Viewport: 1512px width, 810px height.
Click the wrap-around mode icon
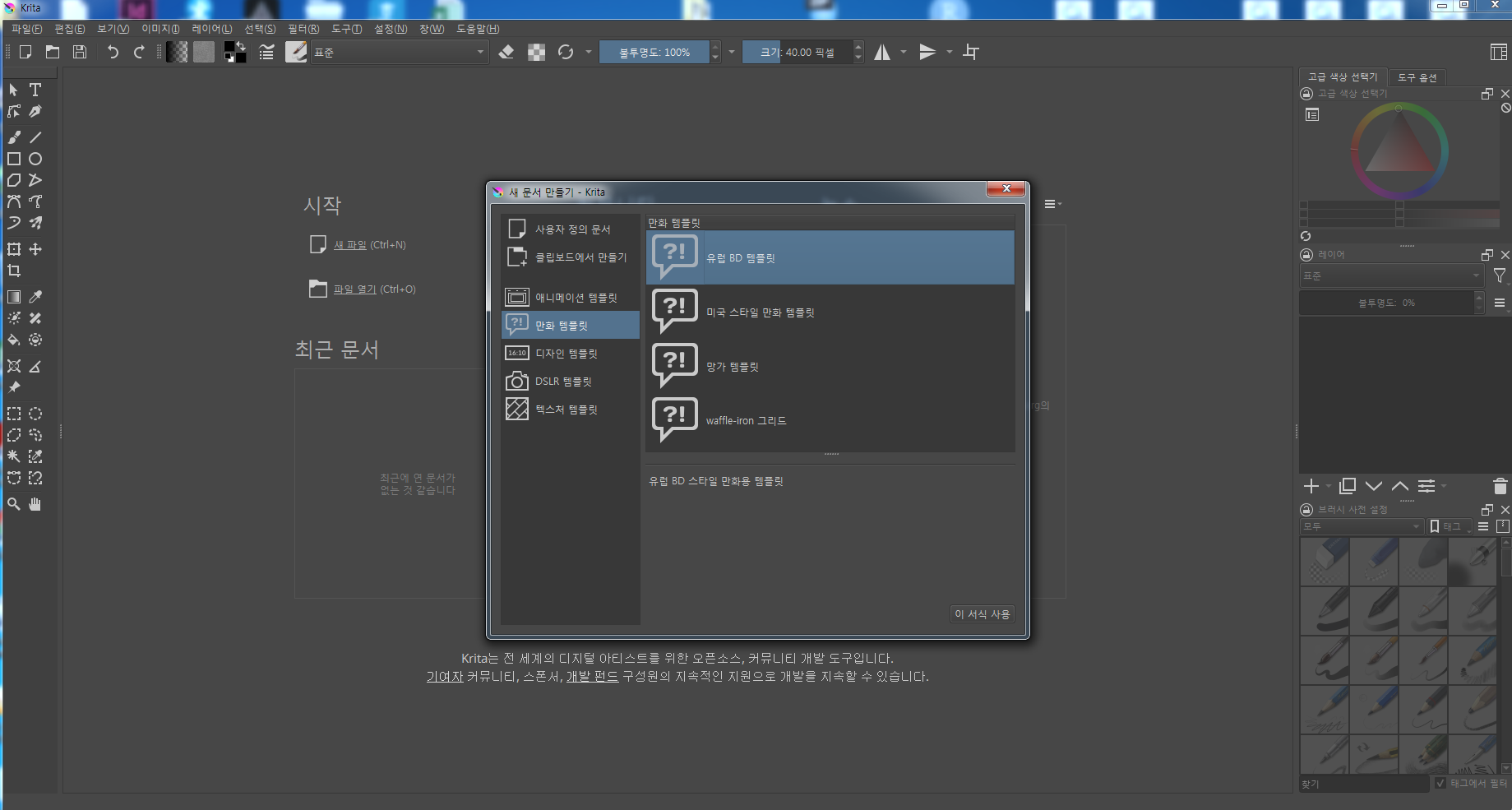tap(971, 52)
